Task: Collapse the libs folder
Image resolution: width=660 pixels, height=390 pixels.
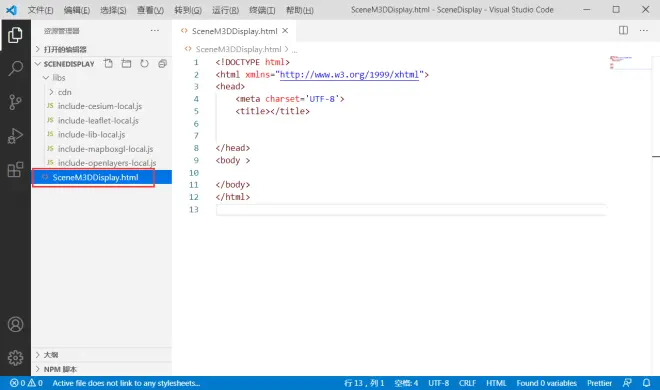Action: 59,77
